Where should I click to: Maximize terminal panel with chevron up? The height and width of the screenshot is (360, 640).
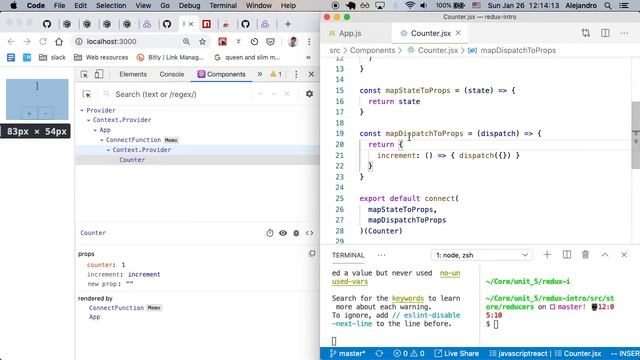[605, 255]
